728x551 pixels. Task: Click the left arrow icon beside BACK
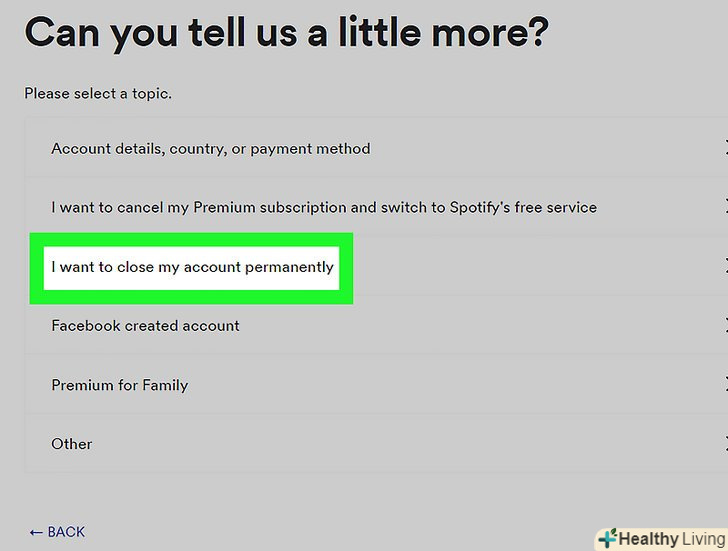click(36, 532)
